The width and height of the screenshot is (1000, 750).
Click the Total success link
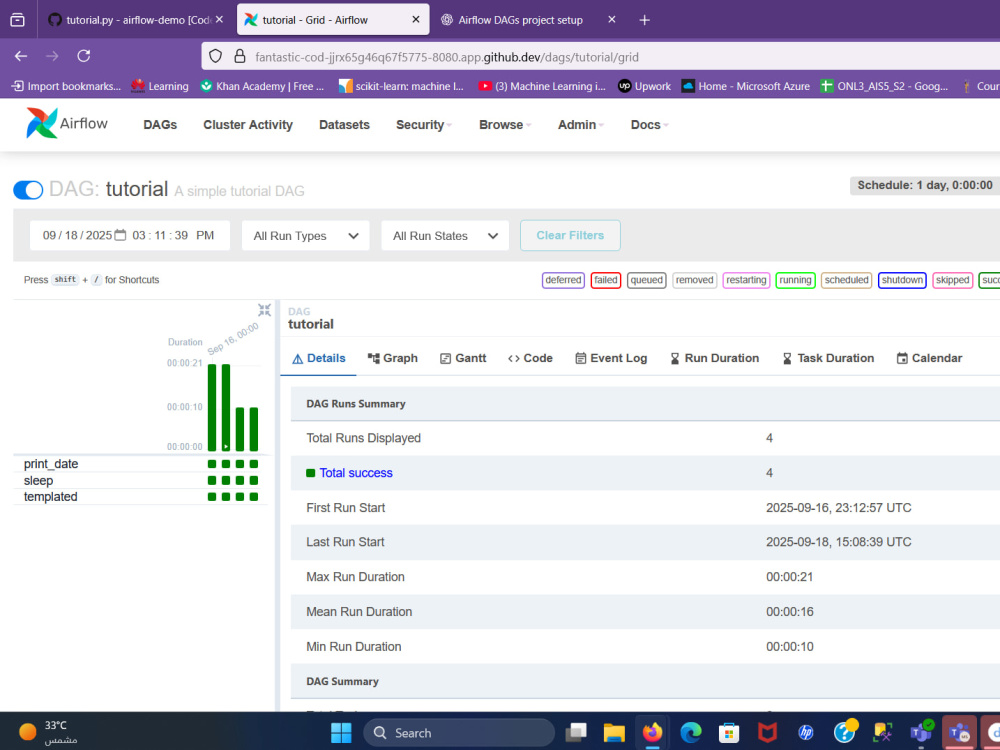coord(356,473)
